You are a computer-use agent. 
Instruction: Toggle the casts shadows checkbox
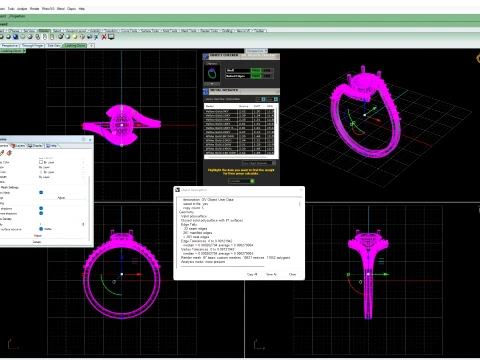click(41, 208)
